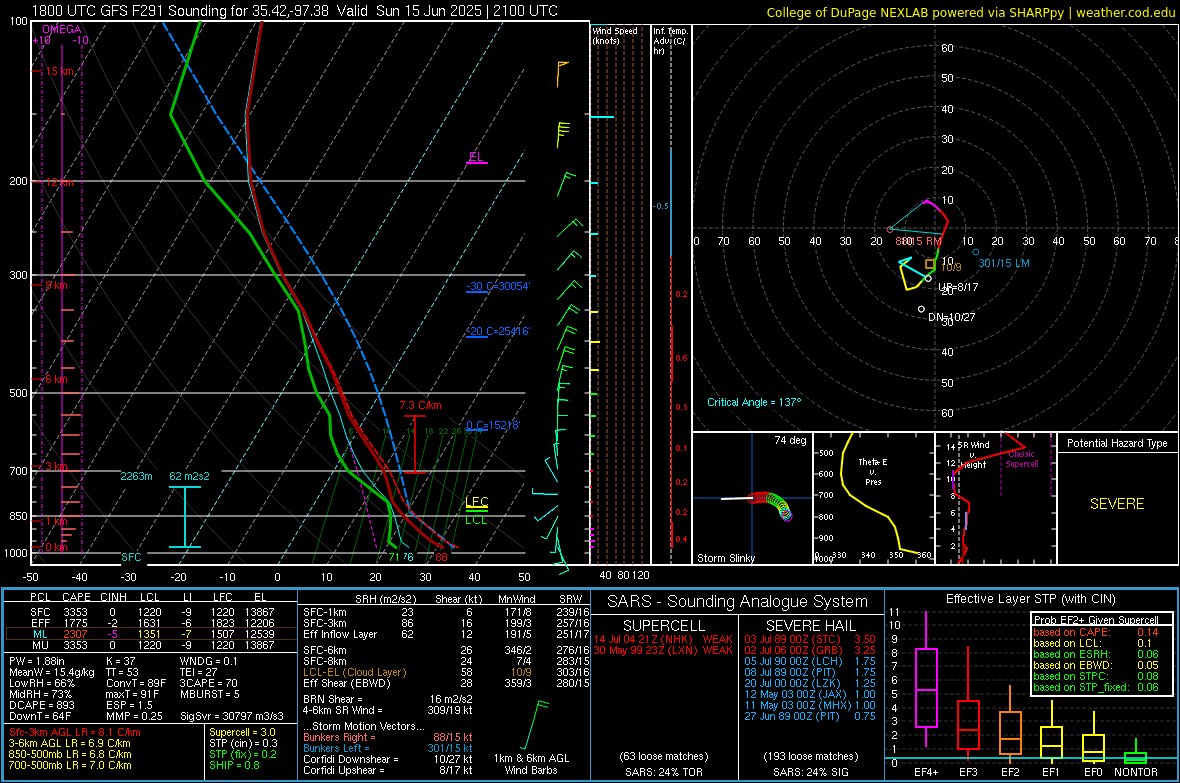Click the UP=8/17 Corfidi vector label
Image resolution: width=1180 pixels, height=783 pixels.
tap(958, 288)
